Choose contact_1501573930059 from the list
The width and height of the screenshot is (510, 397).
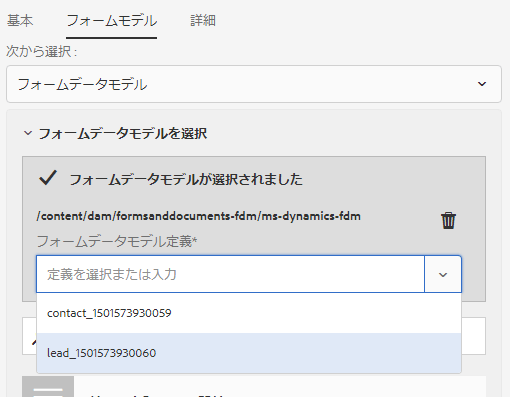pyautogui.click(x=249, y=313)
